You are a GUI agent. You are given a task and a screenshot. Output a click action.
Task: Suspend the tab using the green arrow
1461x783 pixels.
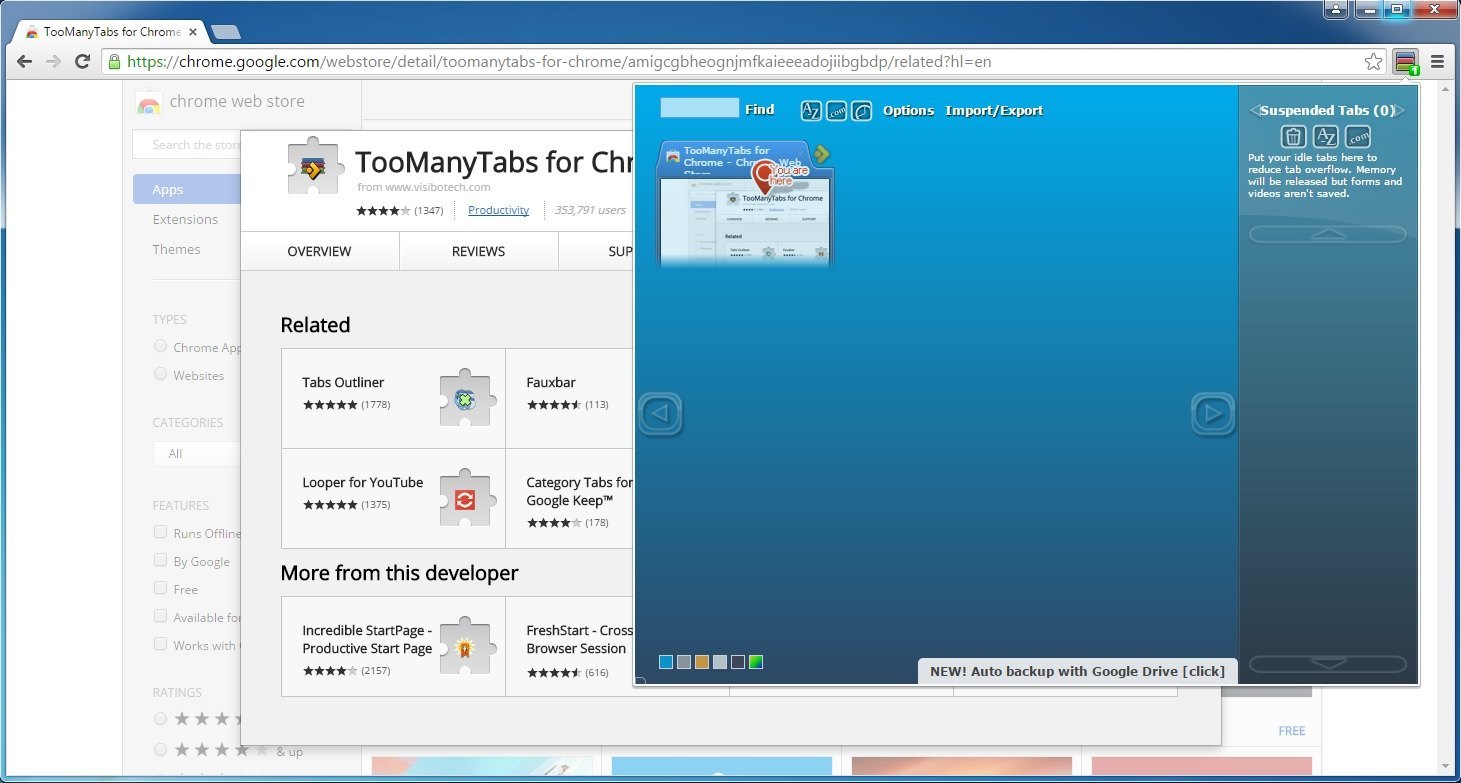point(822,154)
